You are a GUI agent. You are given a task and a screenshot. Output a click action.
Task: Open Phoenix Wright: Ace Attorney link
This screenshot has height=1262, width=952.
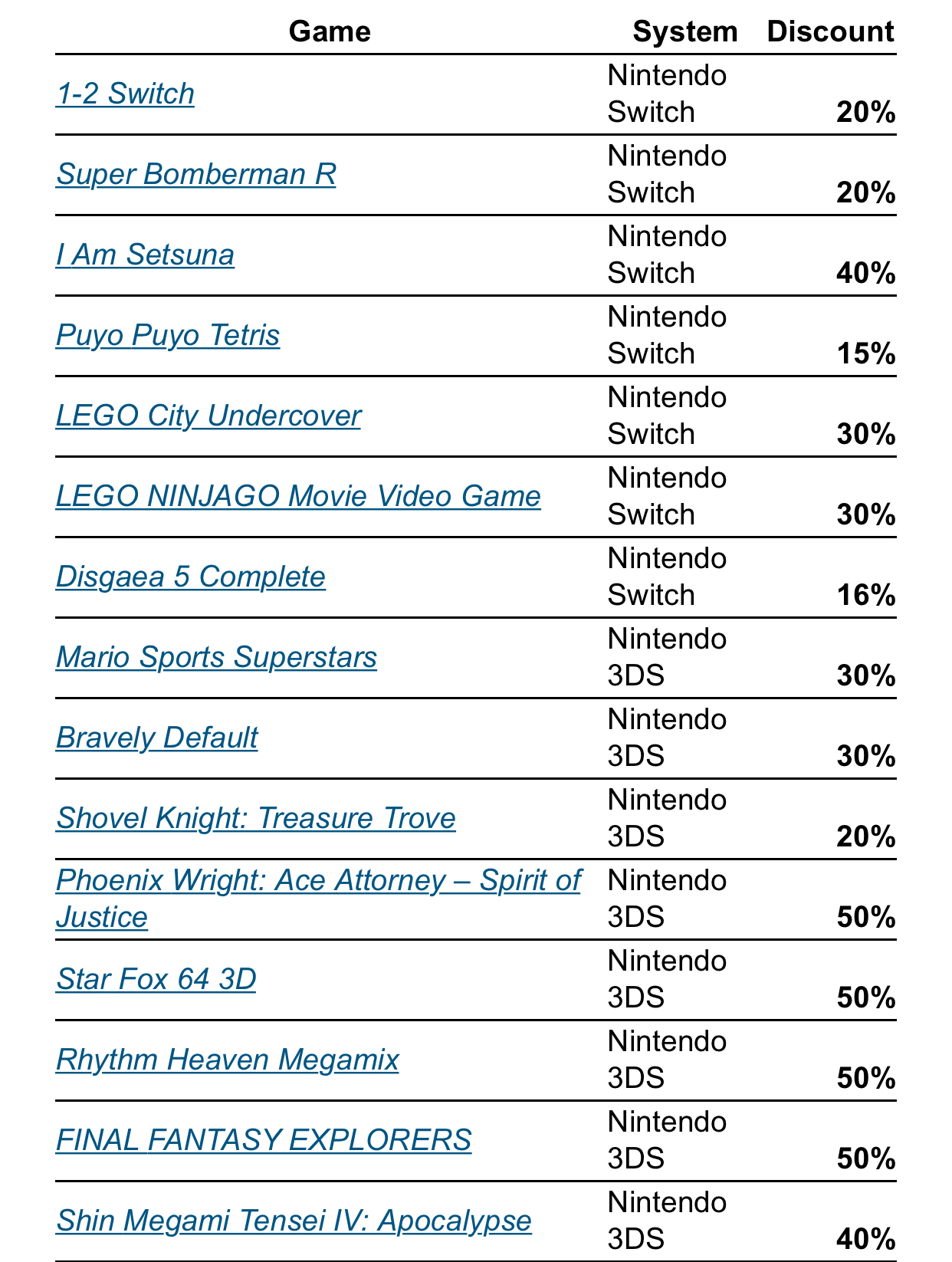[318, 899]
